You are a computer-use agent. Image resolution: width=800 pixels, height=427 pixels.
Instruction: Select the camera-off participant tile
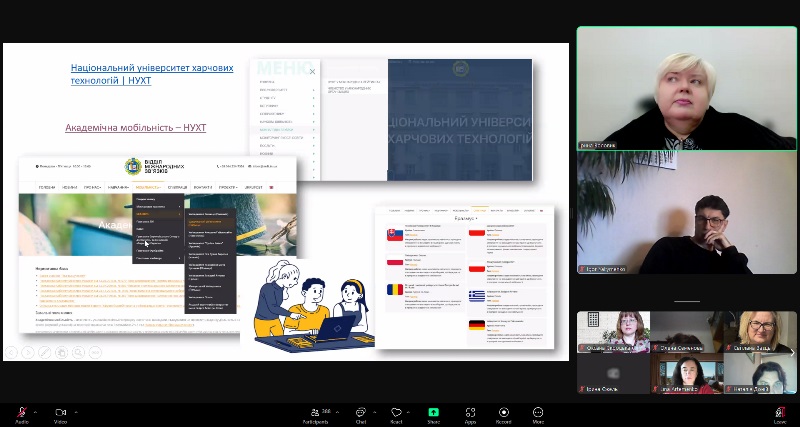tap(613, 373)
